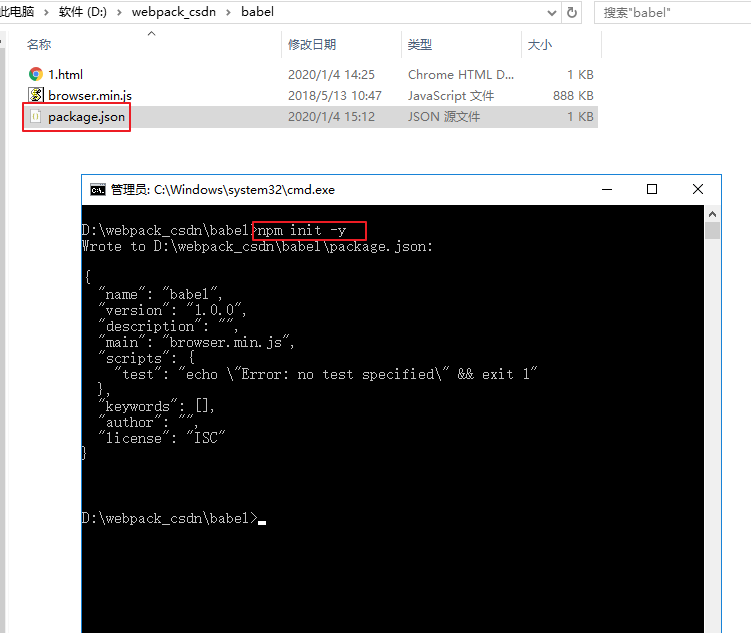The image size is (751, 633).
Task: Click the "author" line in cmd output
Action: [x=148, y=422]
